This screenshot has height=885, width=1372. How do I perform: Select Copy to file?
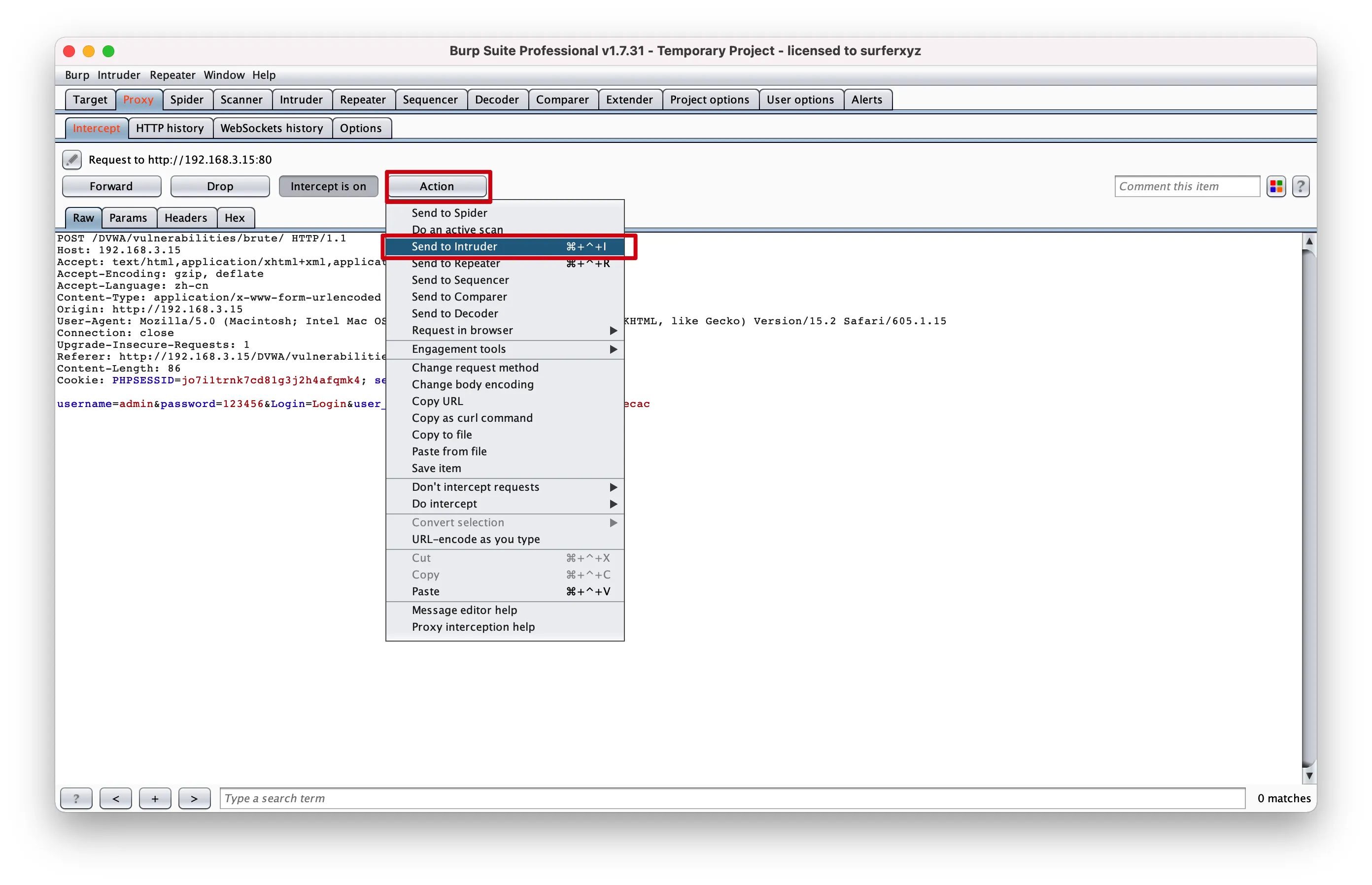[505, 435]
